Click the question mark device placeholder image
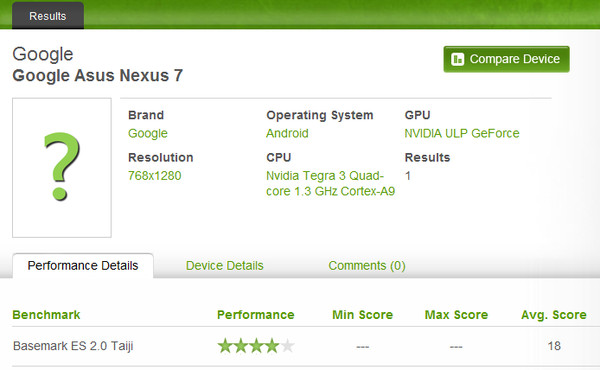Viewport: 600px width, 370px height. tap(62, 168)
